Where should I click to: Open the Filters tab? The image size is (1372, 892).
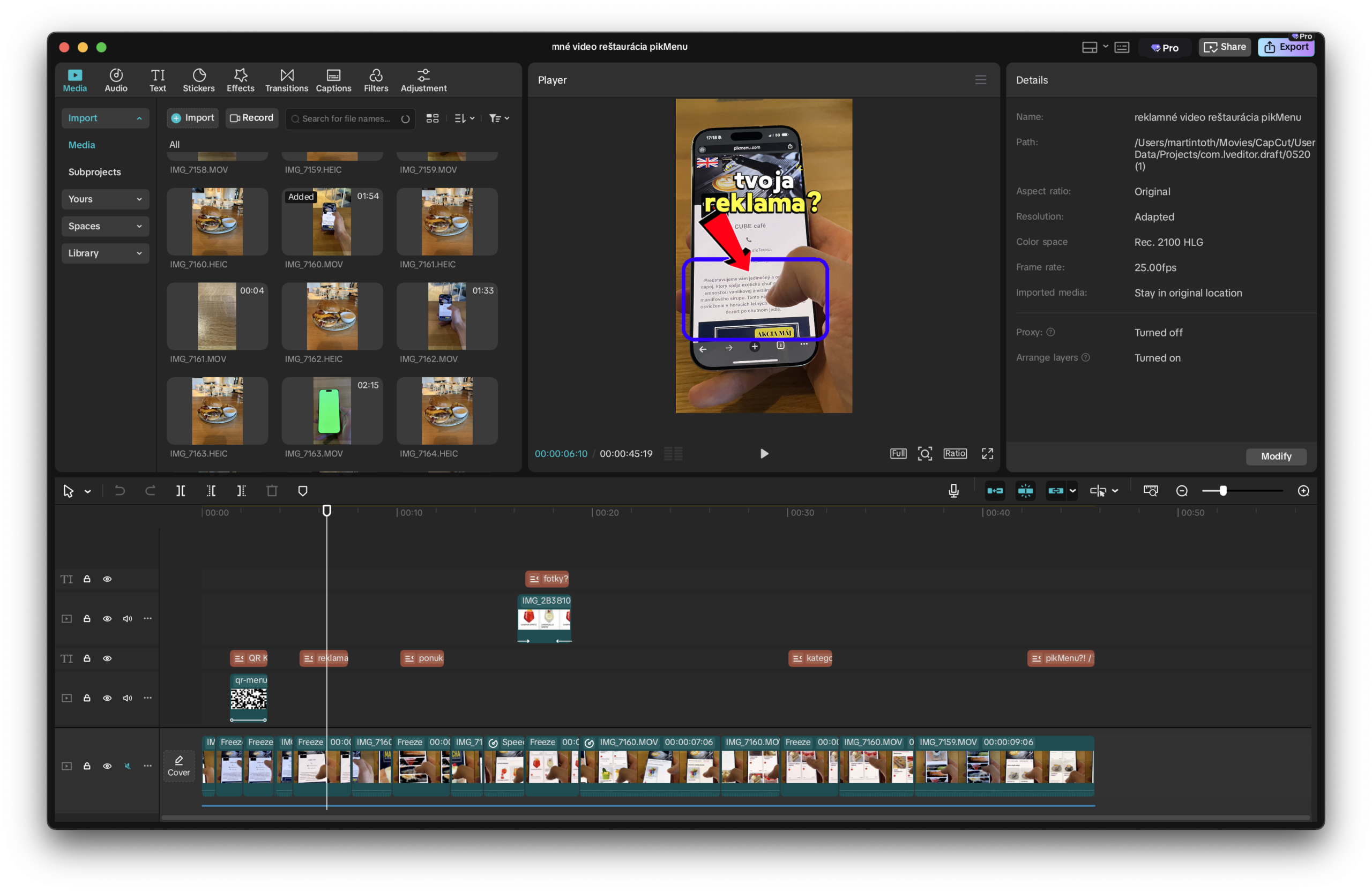point(376,80)
